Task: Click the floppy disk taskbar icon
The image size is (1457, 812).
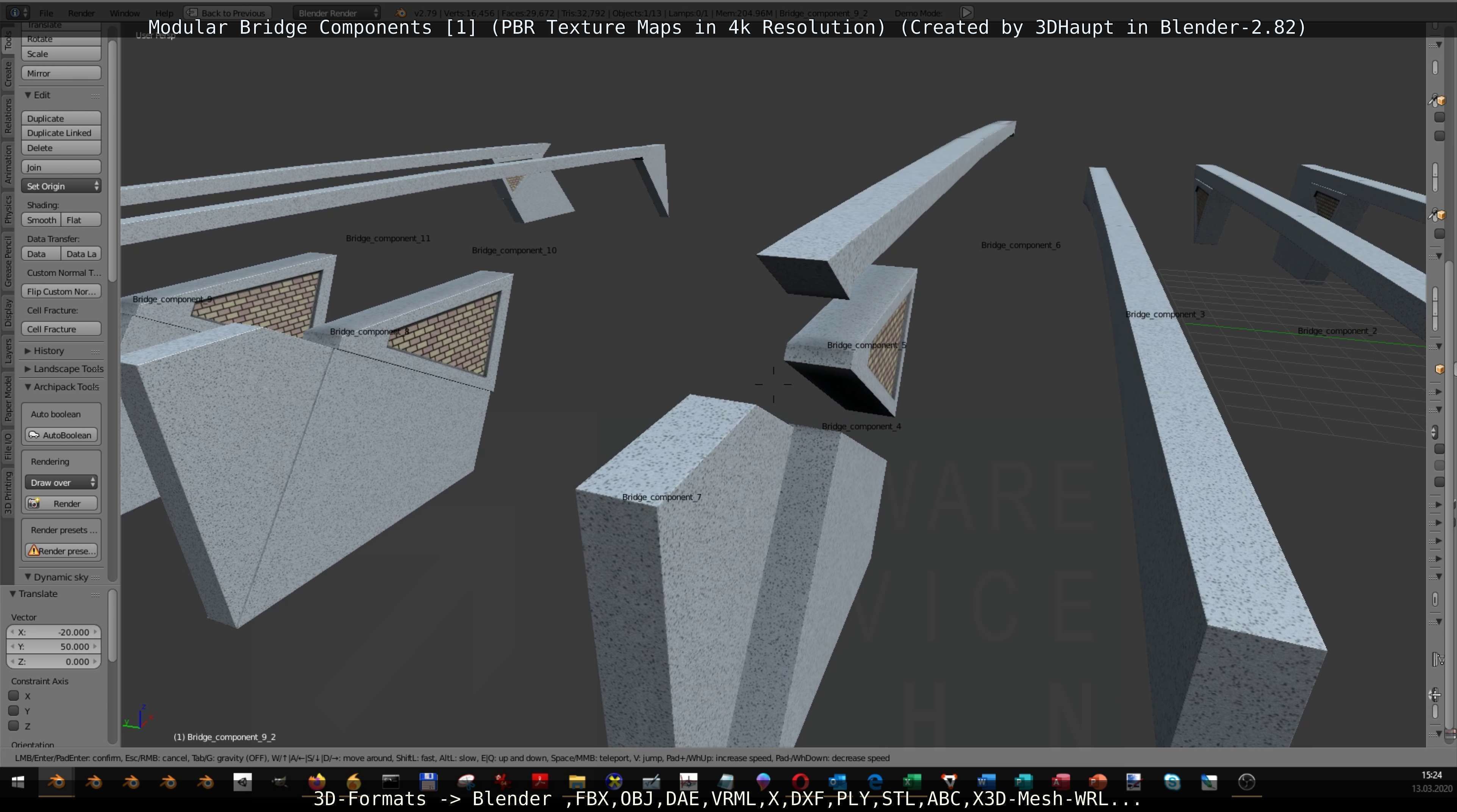Action: pyautogui.click(x=428, y=782)
